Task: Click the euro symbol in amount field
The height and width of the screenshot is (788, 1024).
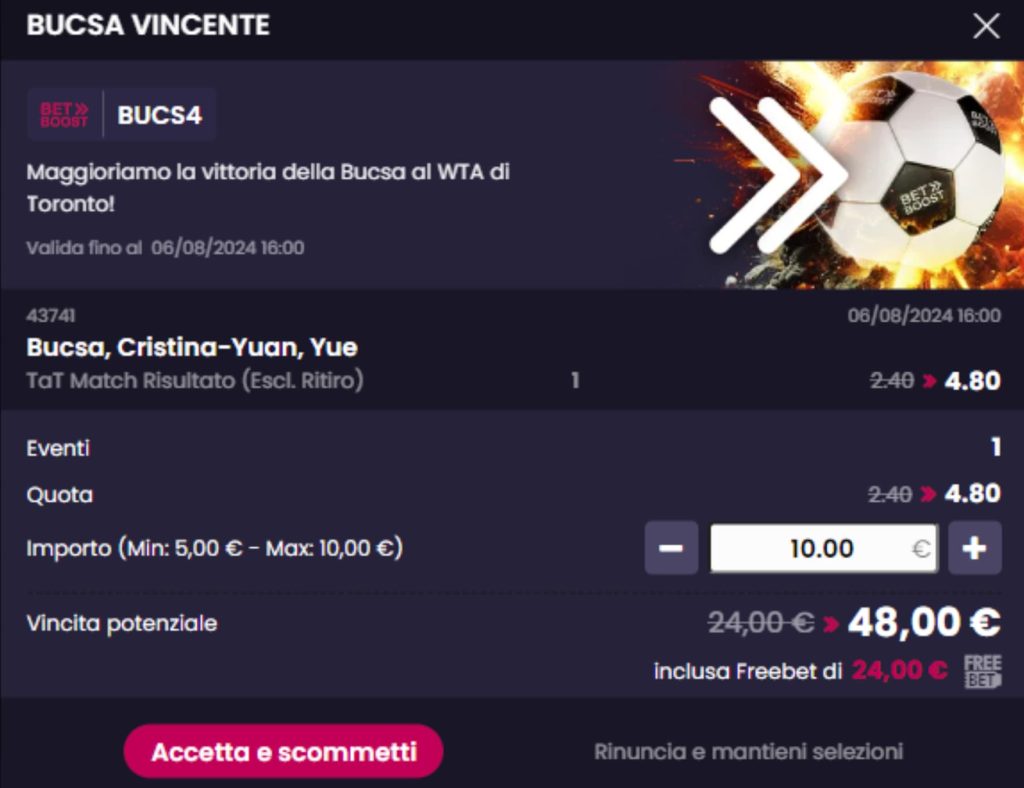Action: click(921, 548)
